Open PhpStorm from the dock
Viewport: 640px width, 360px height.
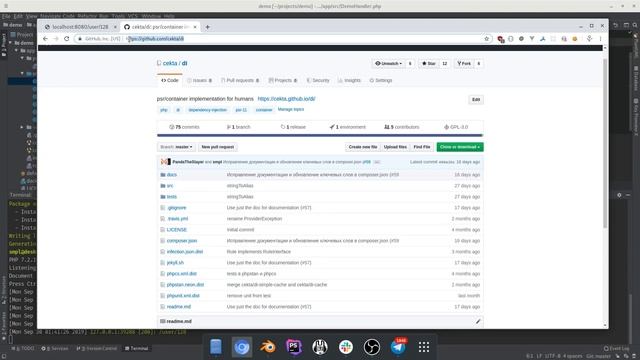pos(294,347)
